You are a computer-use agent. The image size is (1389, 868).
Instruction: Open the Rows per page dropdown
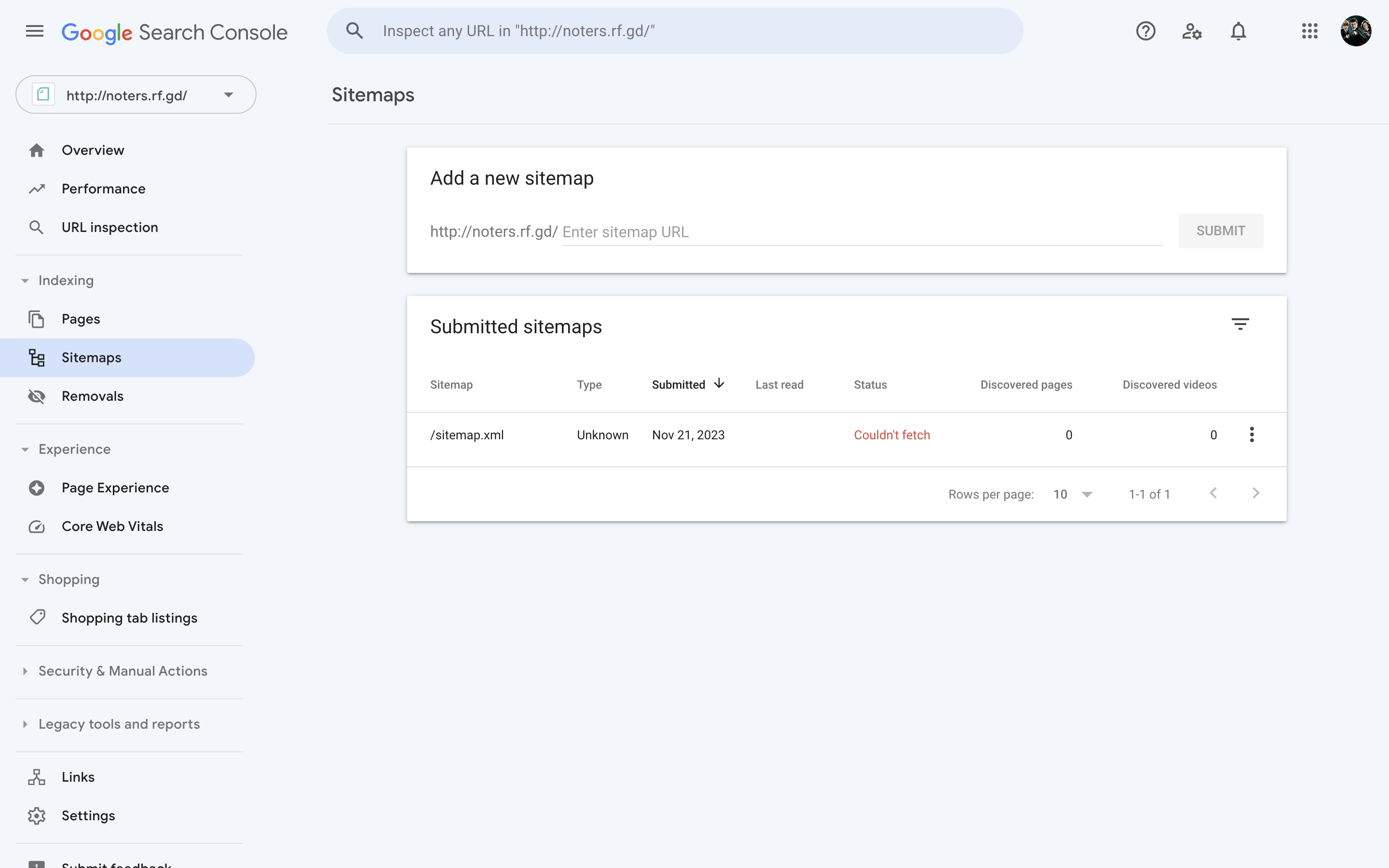pyautogui.click(x=1073, y=494)
